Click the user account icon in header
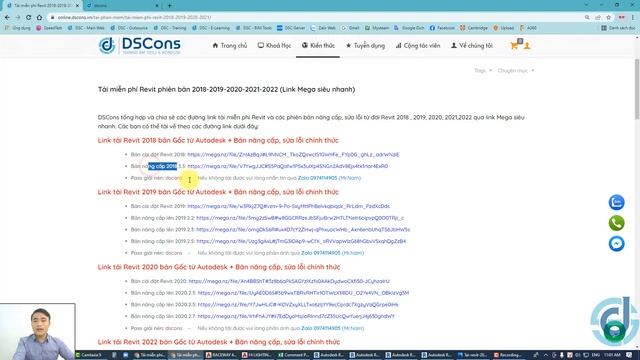Screen dimensions: 640x360 pos(527,46)
